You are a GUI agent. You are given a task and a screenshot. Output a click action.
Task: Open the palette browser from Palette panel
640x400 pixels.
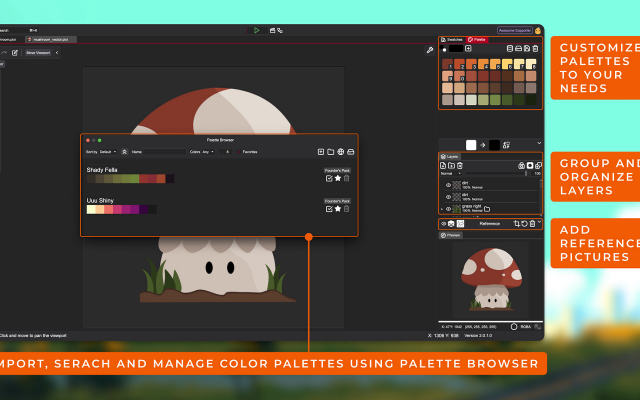(518, 49)
